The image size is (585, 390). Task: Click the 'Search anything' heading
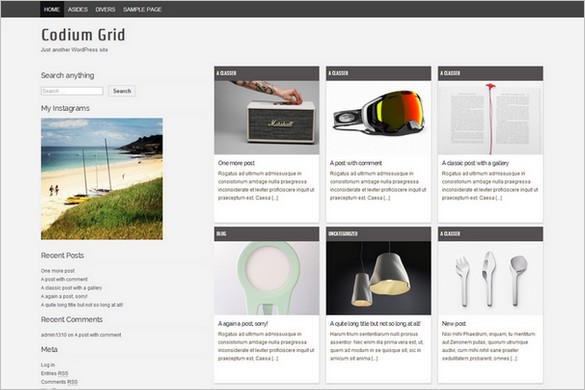point(68,75)
